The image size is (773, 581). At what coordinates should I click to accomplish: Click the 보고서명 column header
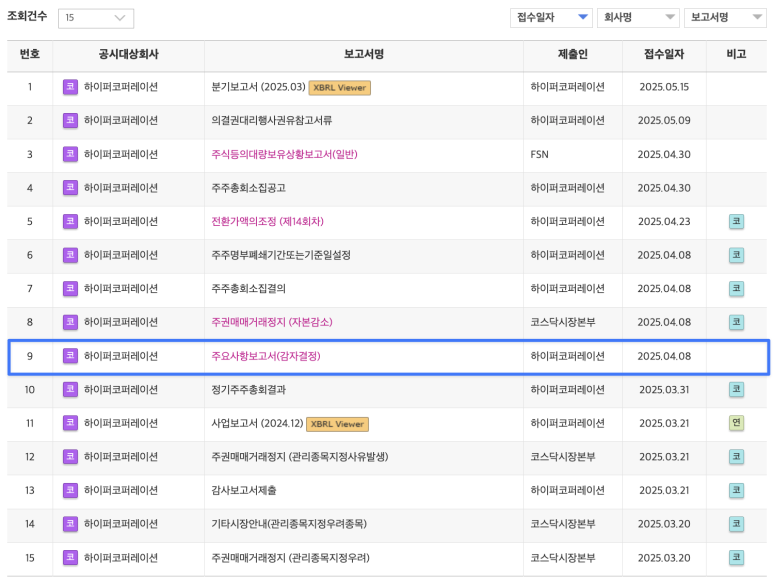(364, 54)
